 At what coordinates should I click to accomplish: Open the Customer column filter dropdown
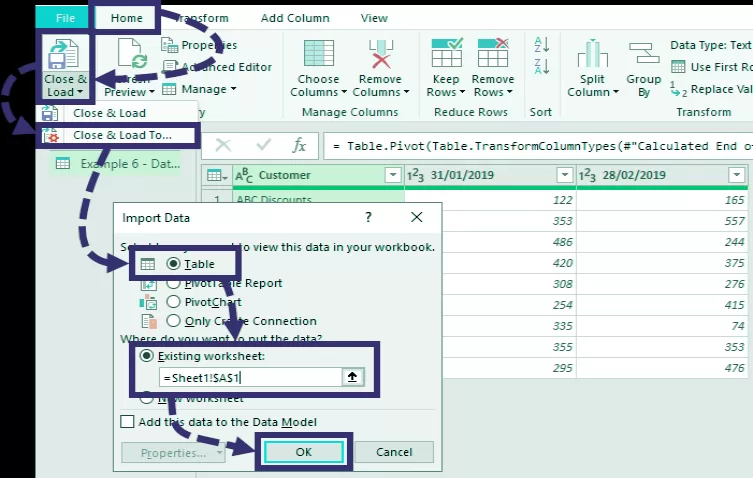(x=392, y=175)
